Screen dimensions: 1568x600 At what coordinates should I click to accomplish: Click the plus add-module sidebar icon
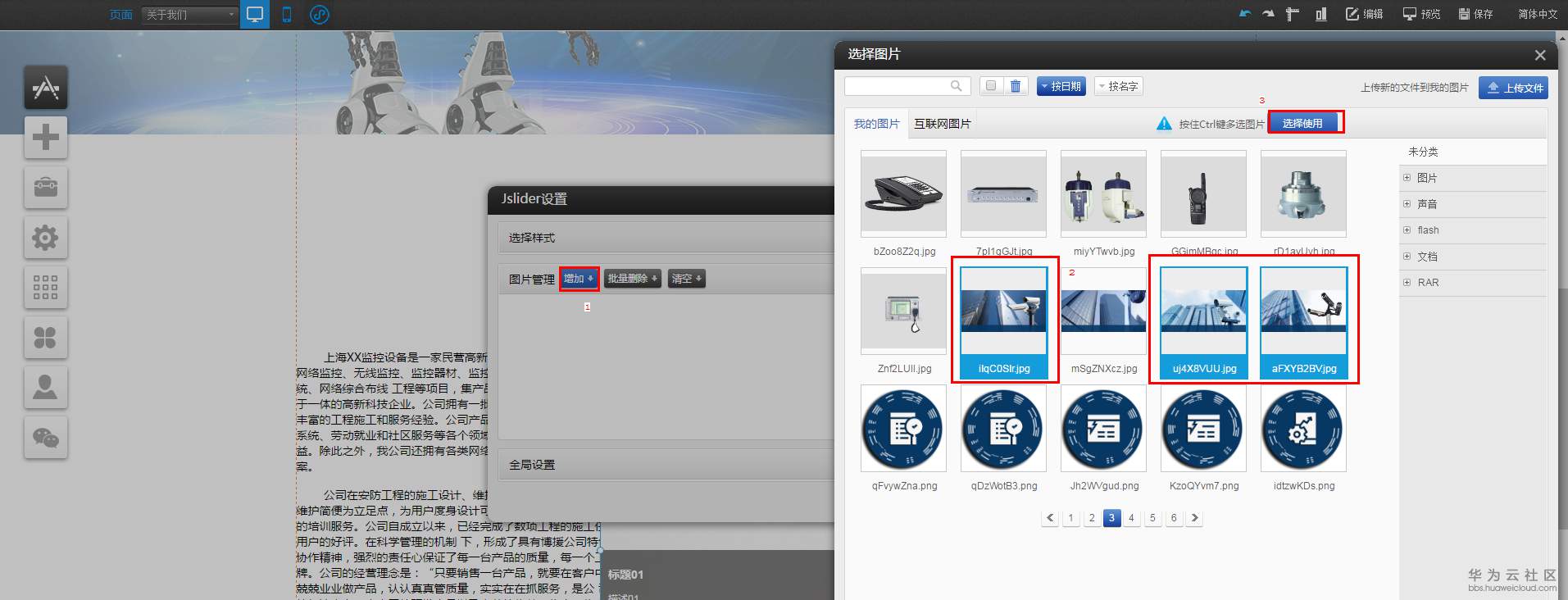[x=46, y=137]
